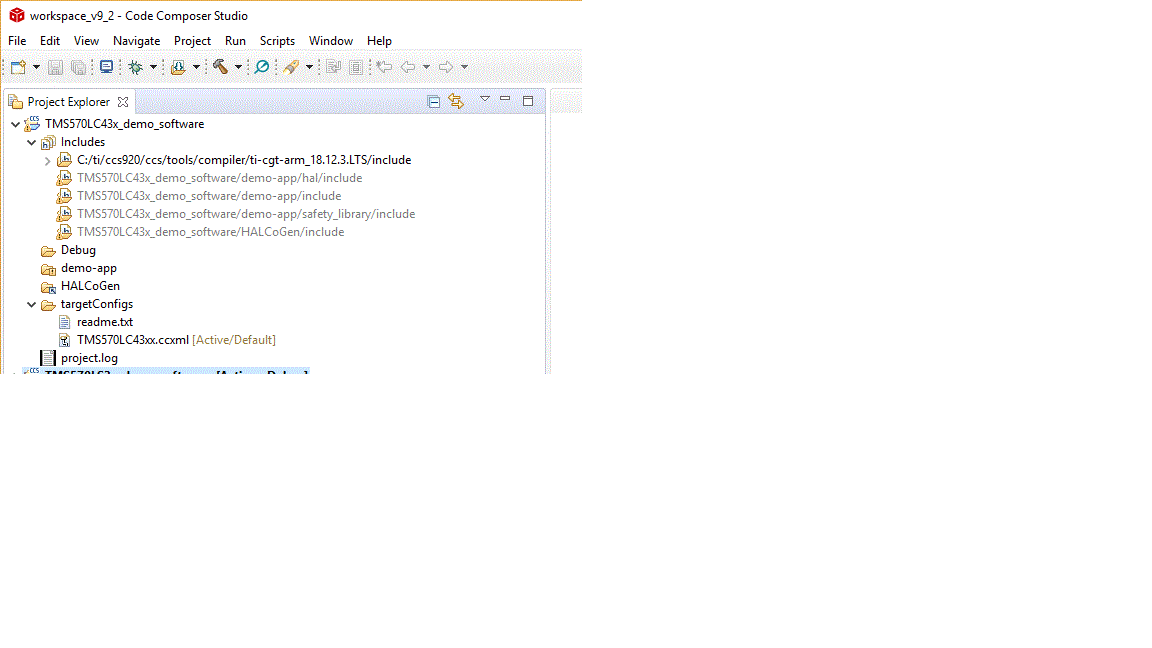Image resolution: width=1152 pixels, height=648 pixels.
Task: Select the Includes tree item
Action: click(x=82, y=143)
